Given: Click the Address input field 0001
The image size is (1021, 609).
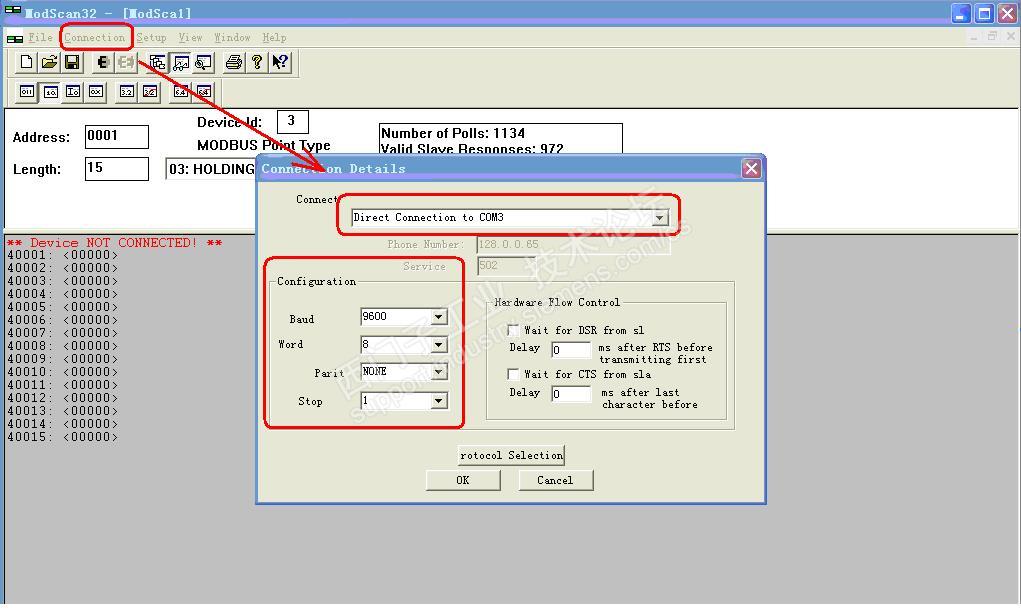Looking at the screenshot, I should [x=117, y=136].
